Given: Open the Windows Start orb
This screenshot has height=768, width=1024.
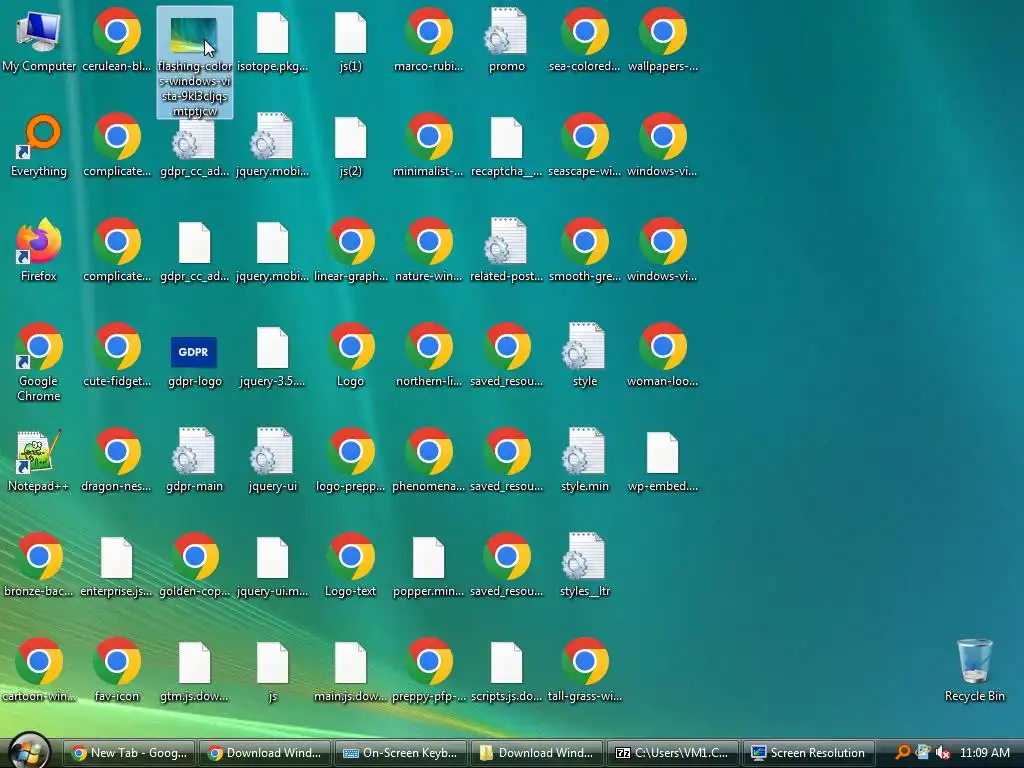Looking at the screenshot, I should (x=29, y=751).
